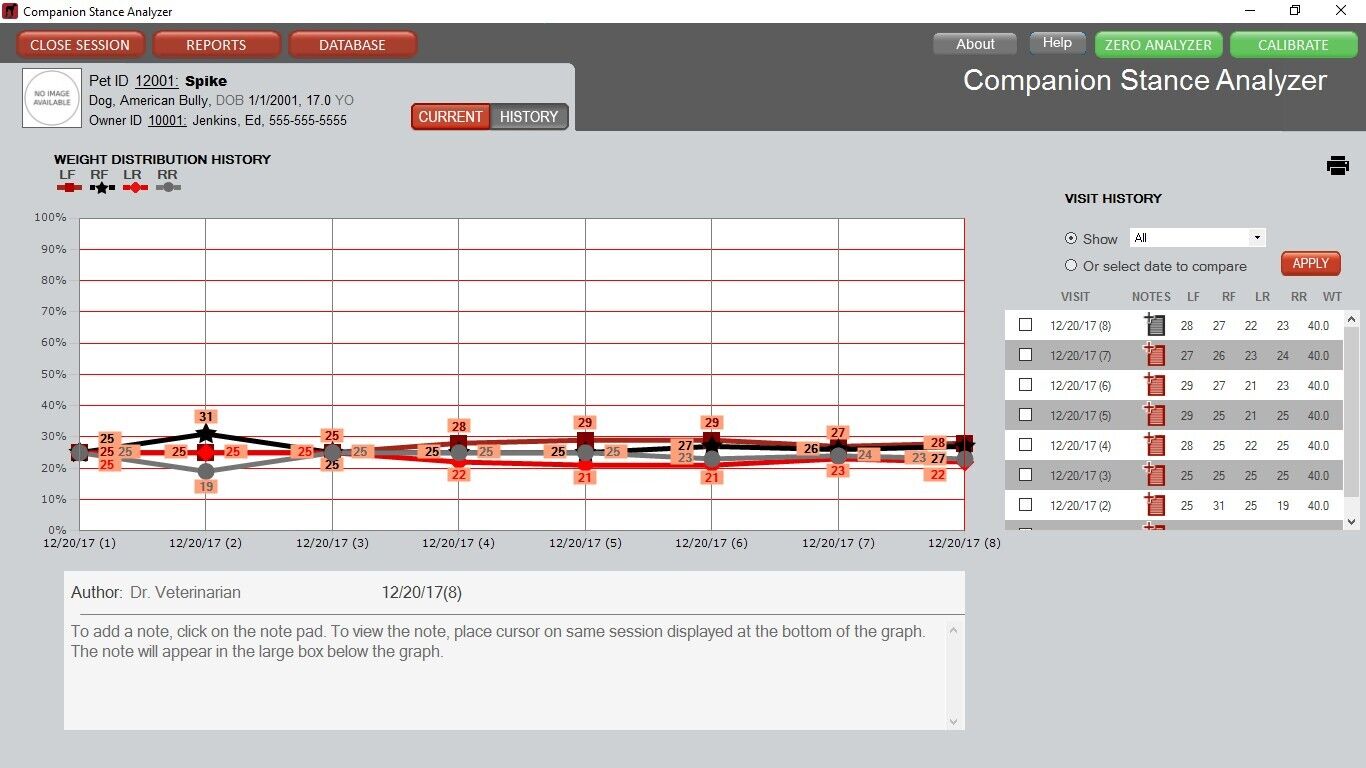Check the box for visit 12/20/17 (8)

[1025, 324]
